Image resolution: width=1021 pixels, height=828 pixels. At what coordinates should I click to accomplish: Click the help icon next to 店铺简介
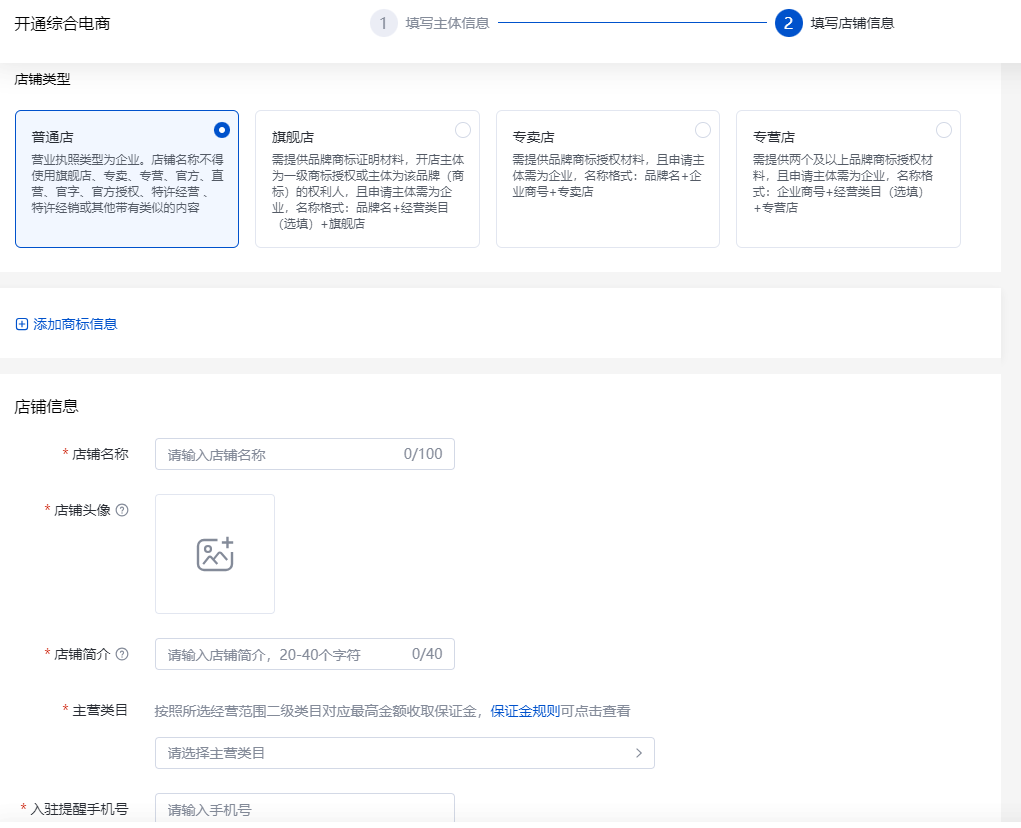click(124, 653)
